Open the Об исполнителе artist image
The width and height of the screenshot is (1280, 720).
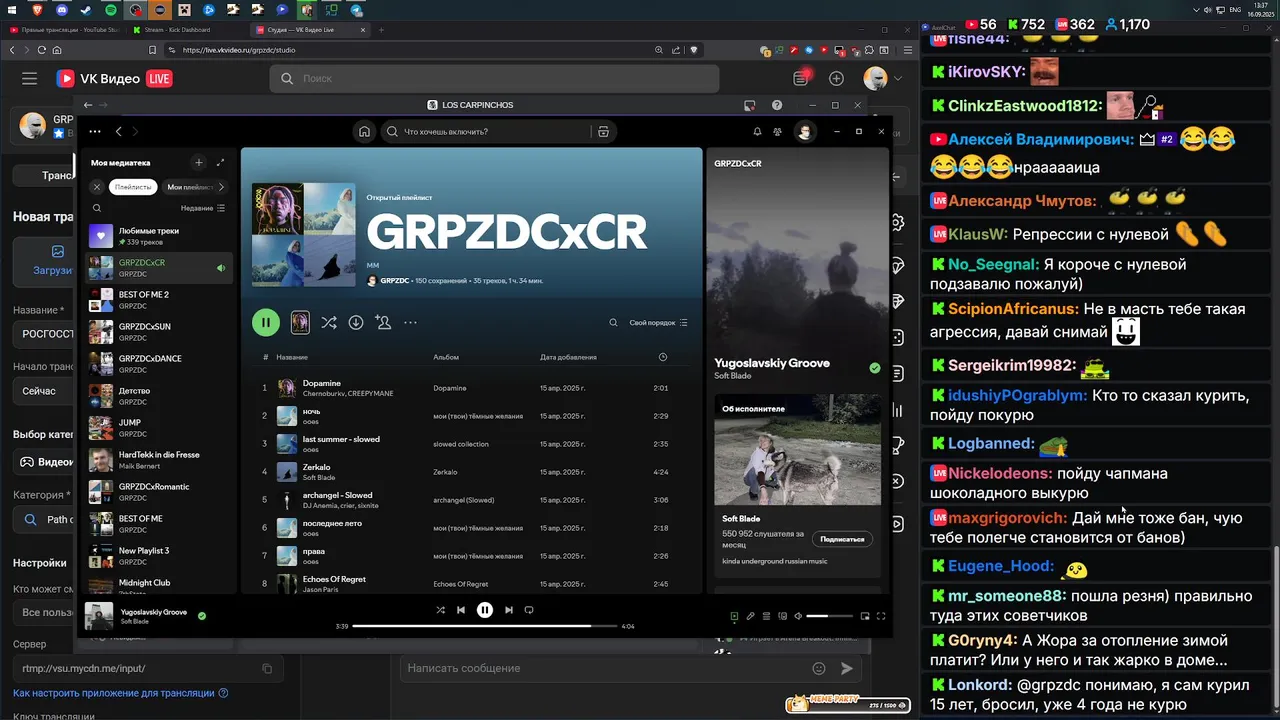click(798, 448)
